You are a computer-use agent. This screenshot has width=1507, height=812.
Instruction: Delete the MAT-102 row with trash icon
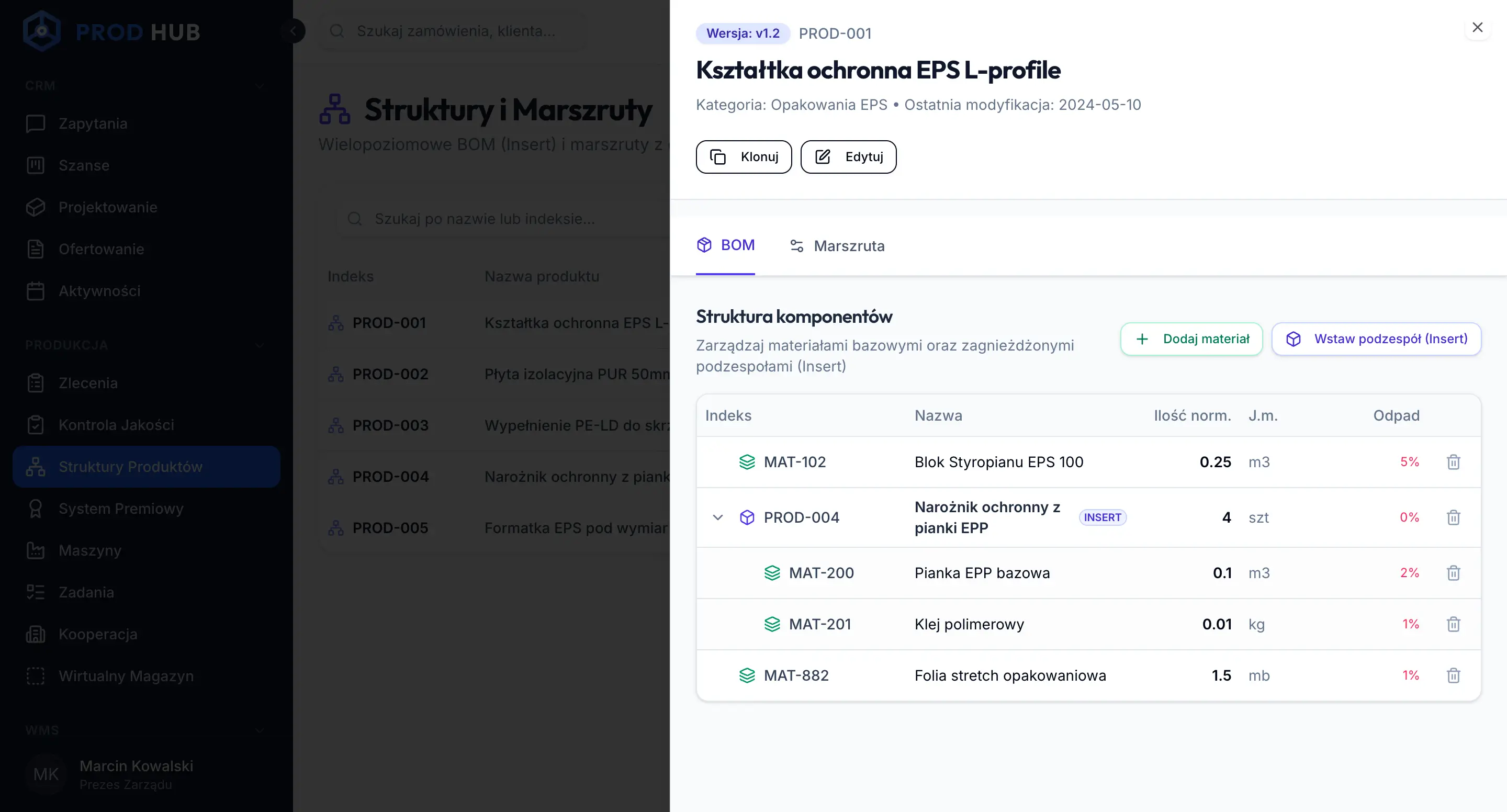tap(1453, 462)
